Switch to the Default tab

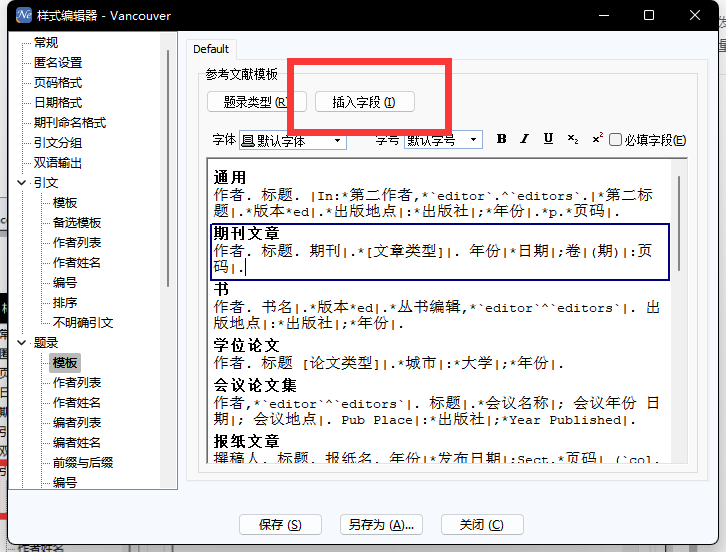211,49
